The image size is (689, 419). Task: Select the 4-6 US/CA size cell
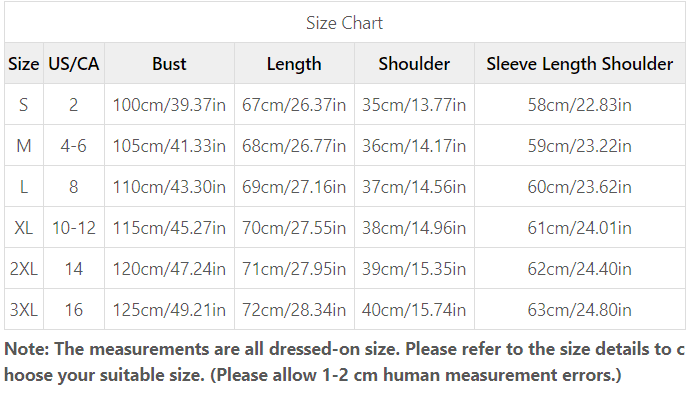(74, 145)
